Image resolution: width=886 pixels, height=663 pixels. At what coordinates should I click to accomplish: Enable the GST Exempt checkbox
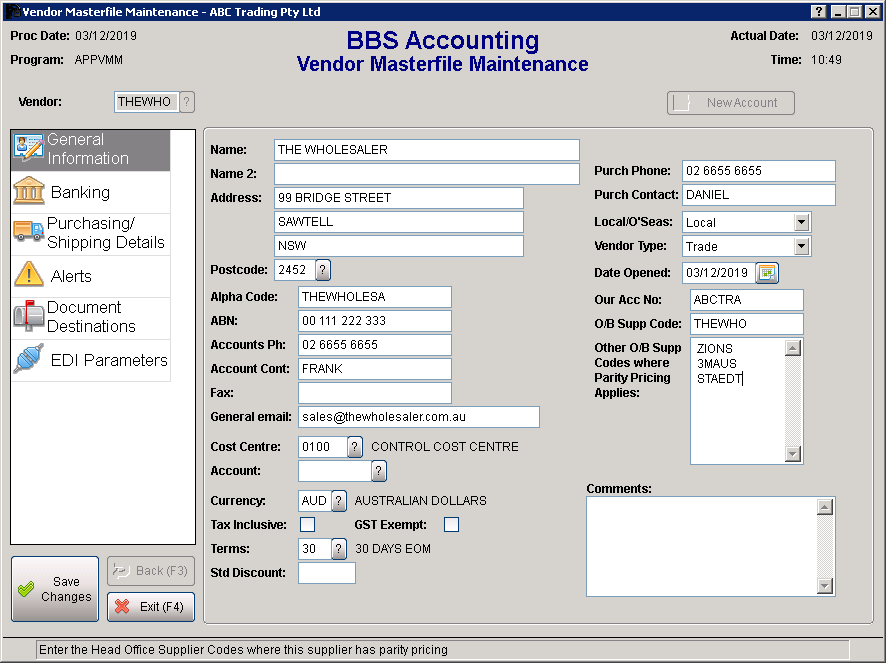[452, 525]
